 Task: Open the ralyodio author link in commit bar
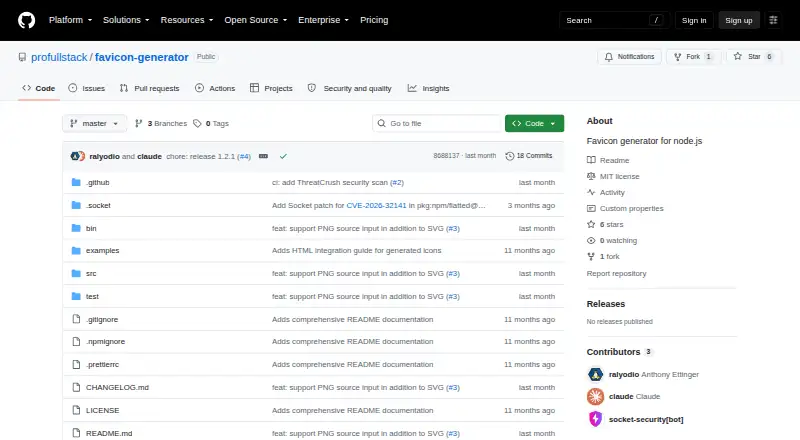[x=104, y=156]
